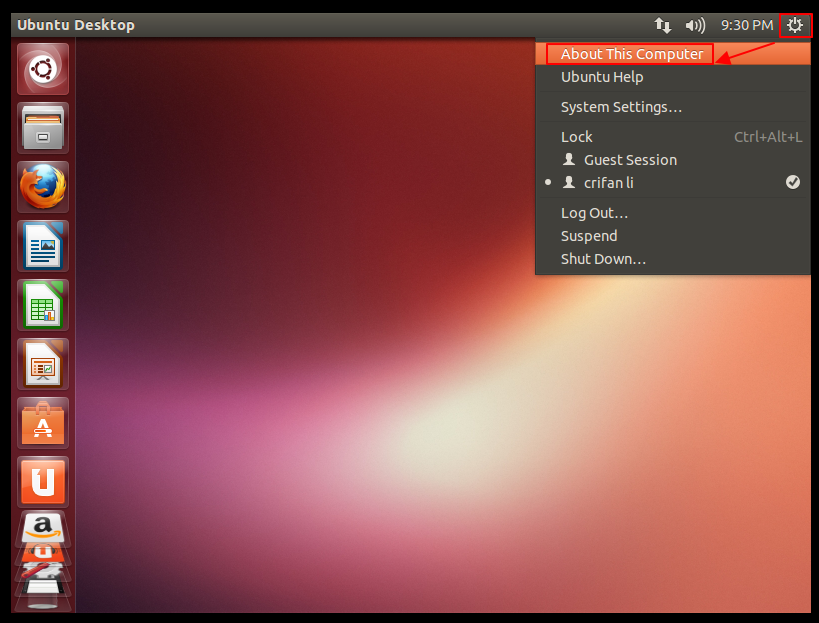Choose Lock to lock the screen
This screenshot has width=819, height=623.
coord(673,137)
